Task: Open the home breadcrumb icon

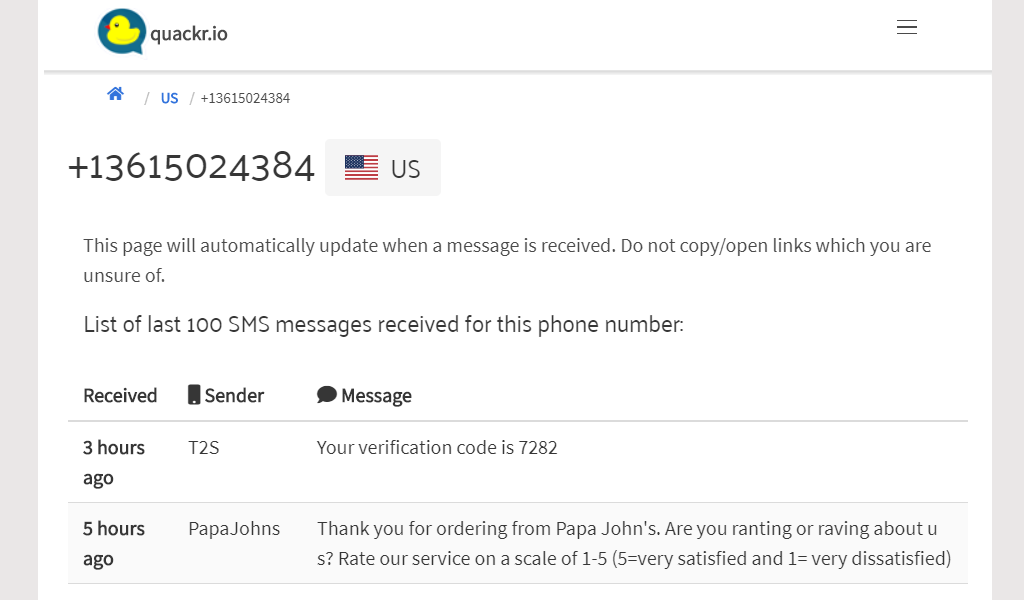Action: [x=115, y=92]
